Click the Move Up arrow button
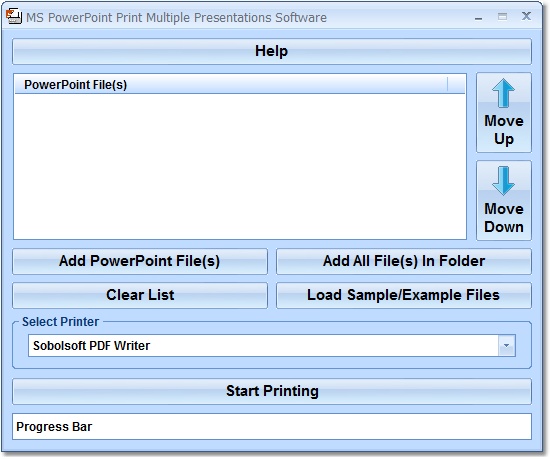Screen dimensions: 550x459 point(504,113)
